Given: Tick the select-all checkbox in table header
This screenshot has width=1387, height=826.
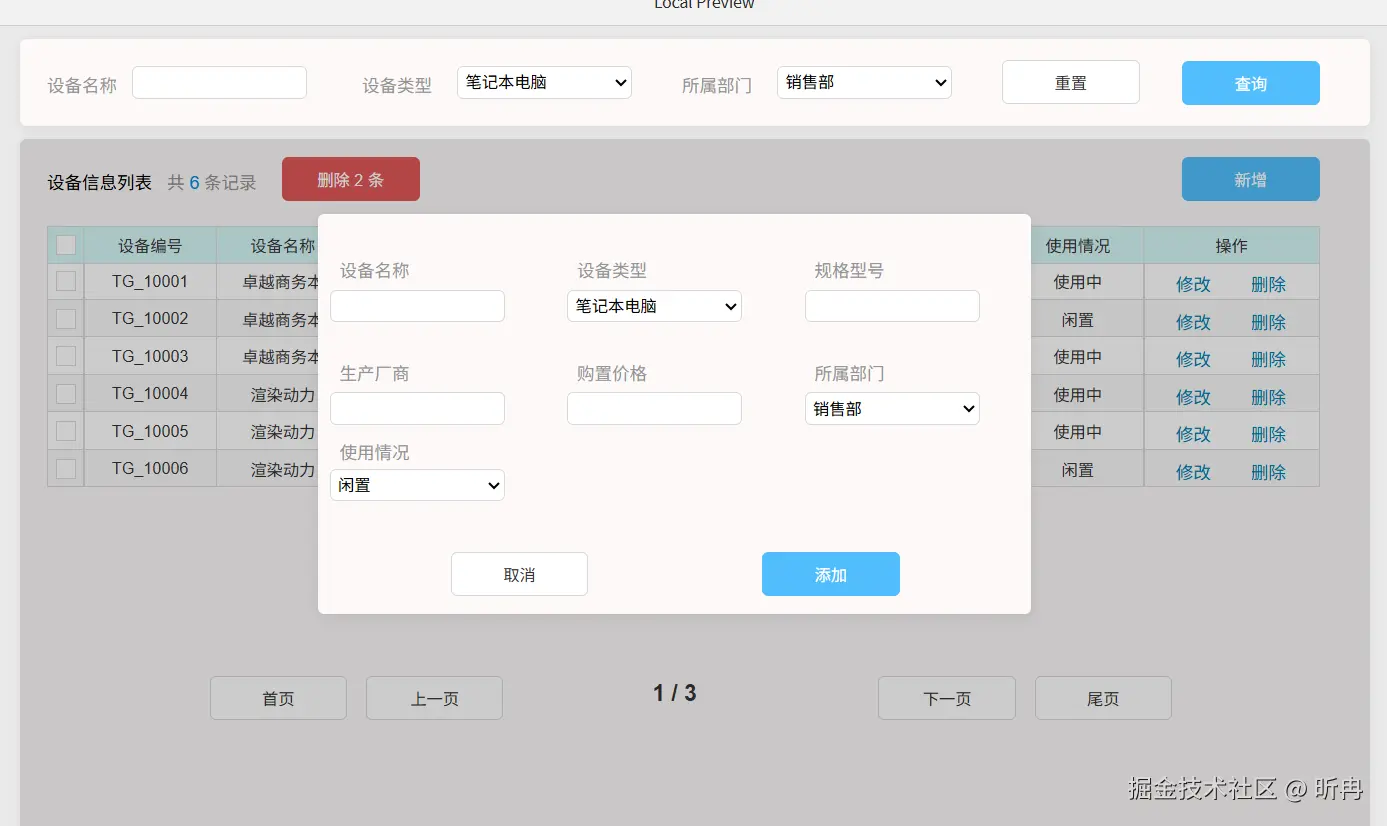Looking at the screenshot, I should tap(66, 245).
